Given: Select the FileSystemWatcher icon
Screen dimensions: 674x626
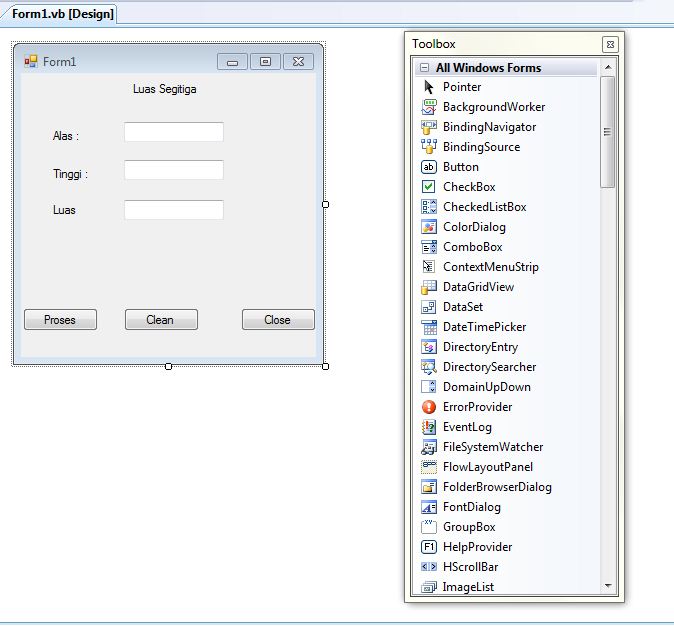Looking at the screenshot, I should point(429,447).
